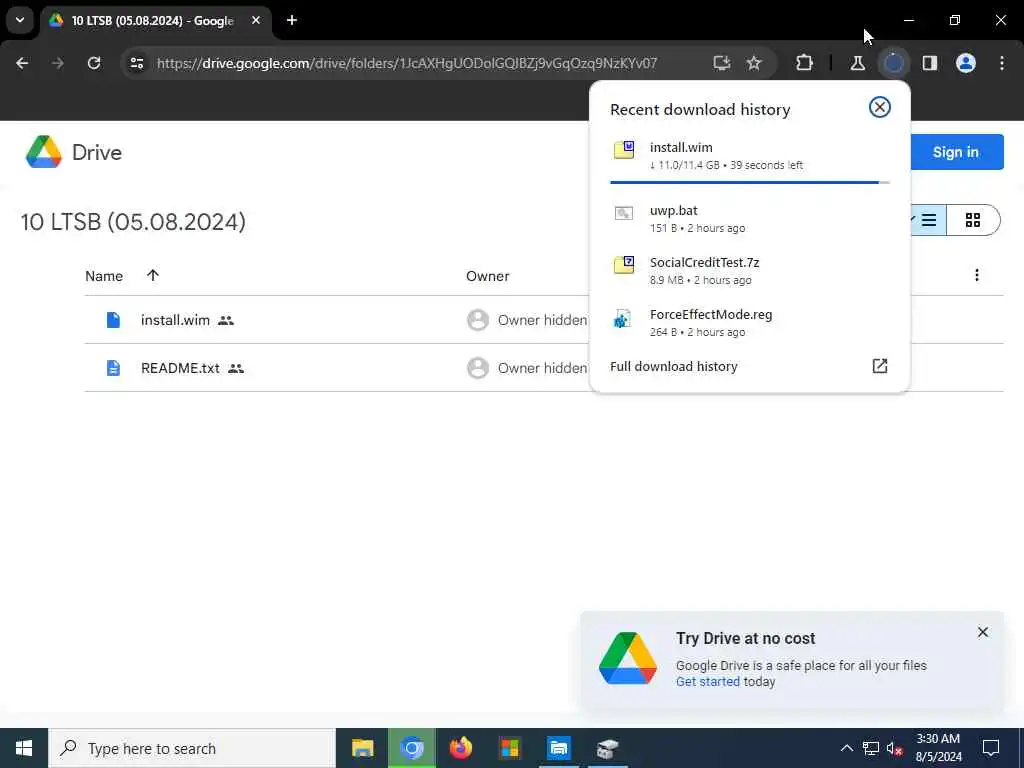Click the browser back arrow
This screenshot has height=768, width=1024.
pos(22,63)
